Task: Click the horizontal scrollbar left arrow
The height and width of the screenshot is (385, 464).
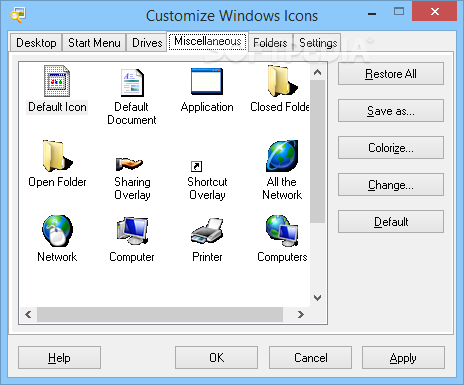Action: (x=28, y=314)
